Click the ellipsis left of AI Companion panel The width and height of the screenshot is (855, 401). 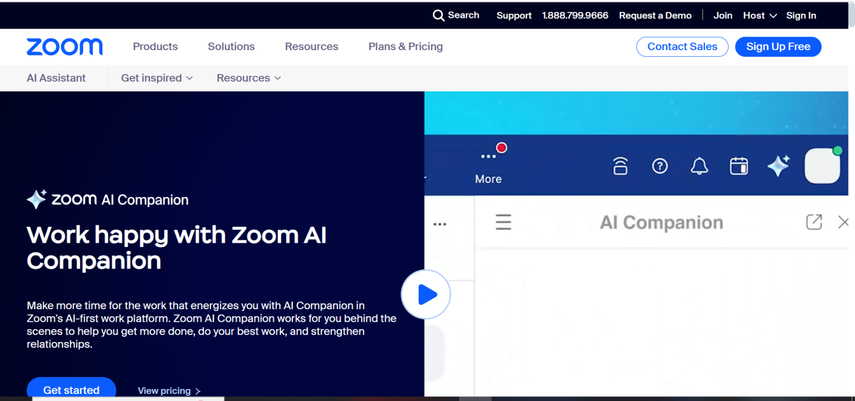coord(439,224)
